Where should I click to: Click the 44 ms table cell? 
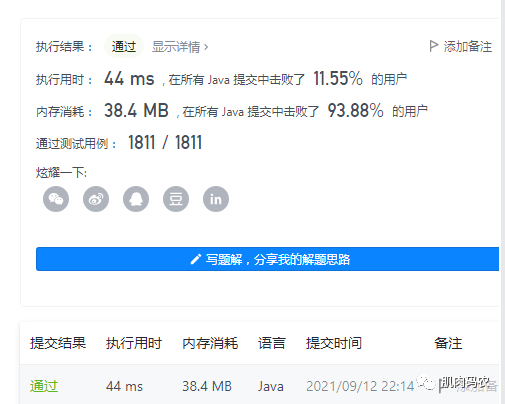tap(124, 387)
